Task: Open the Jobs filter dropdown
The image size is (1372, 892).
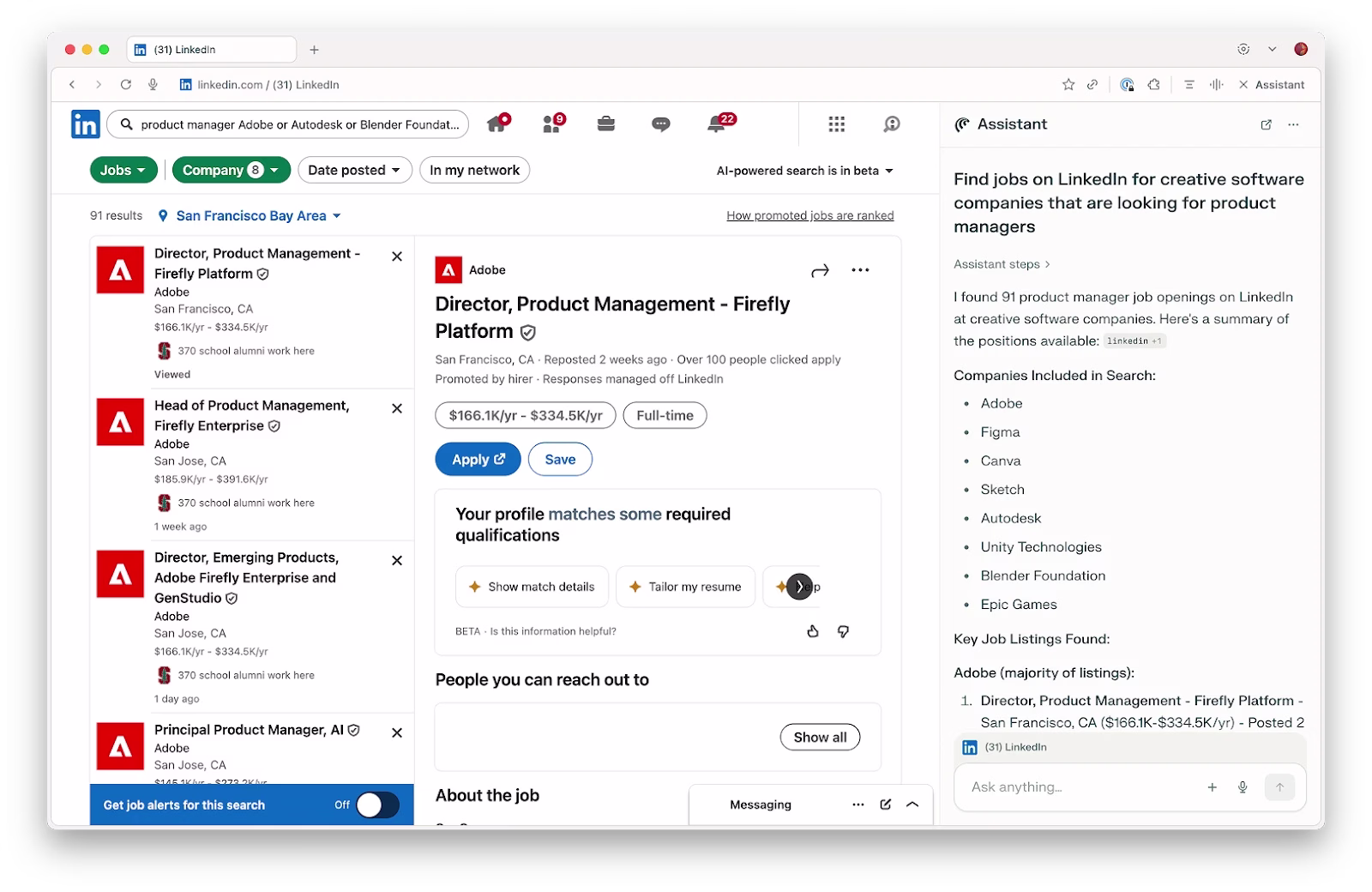Action: pos(124,170)
